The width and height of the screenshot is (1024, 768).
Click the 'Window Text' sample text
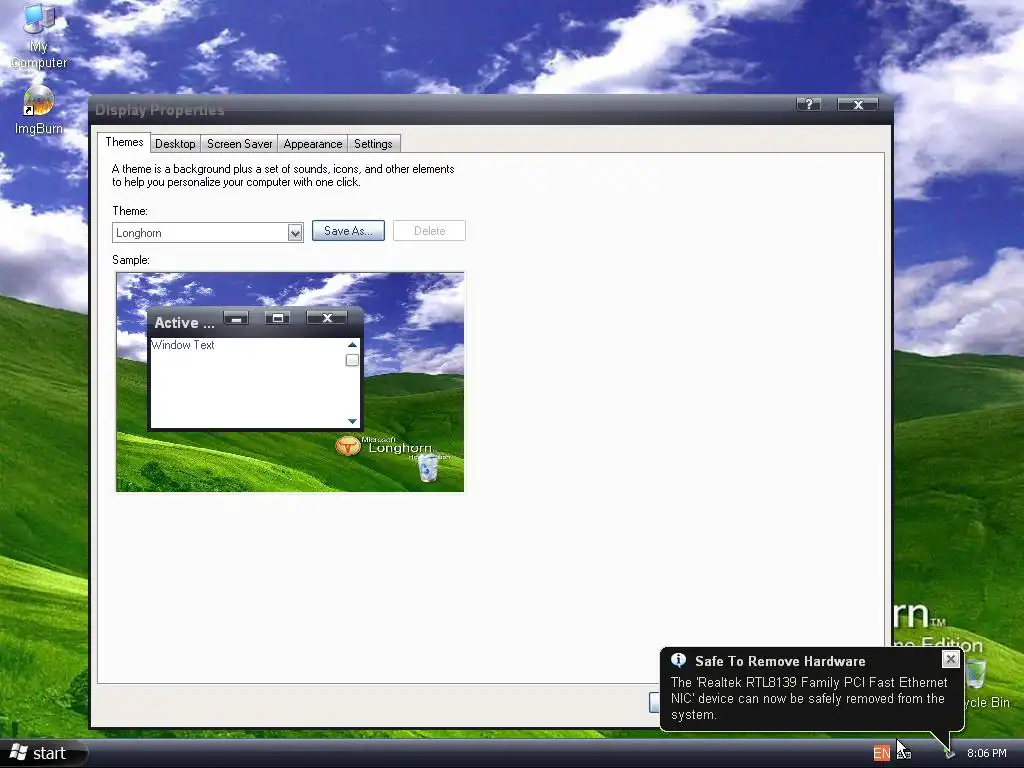(183, 345)
